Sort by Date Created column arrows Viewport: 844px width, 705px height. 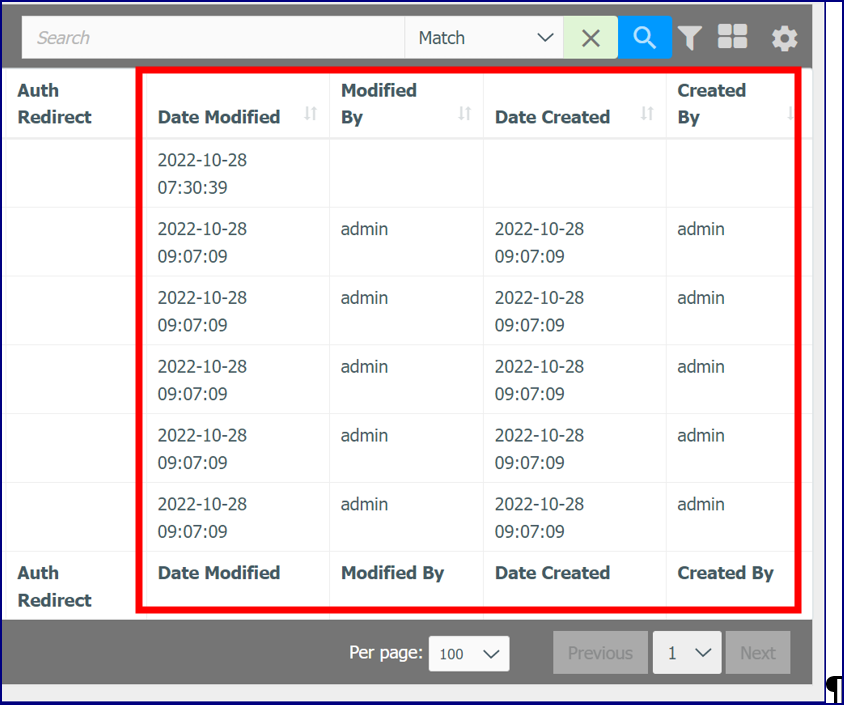tap(647, 114)
